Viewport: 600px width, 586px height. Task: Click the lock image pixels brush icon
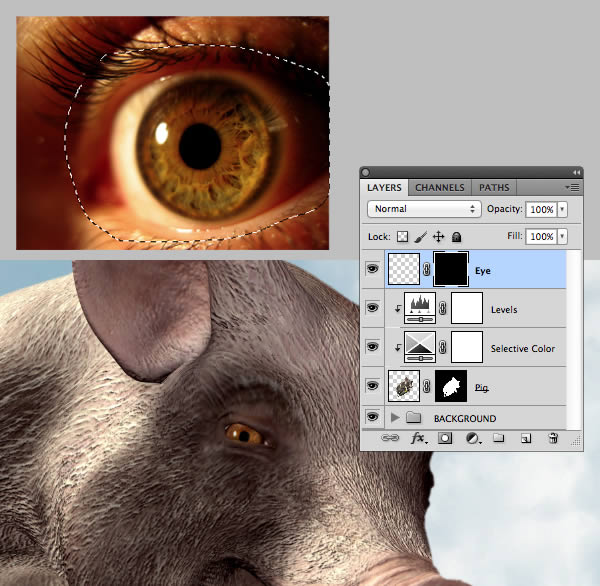(x=421, y=237)
